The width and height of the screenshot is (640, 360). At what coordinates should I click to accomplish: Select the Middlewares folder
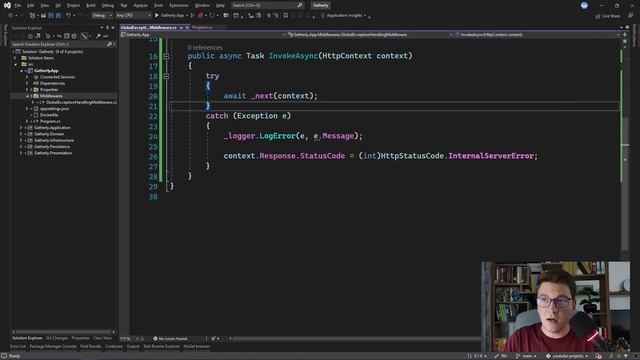click(51, 96)
